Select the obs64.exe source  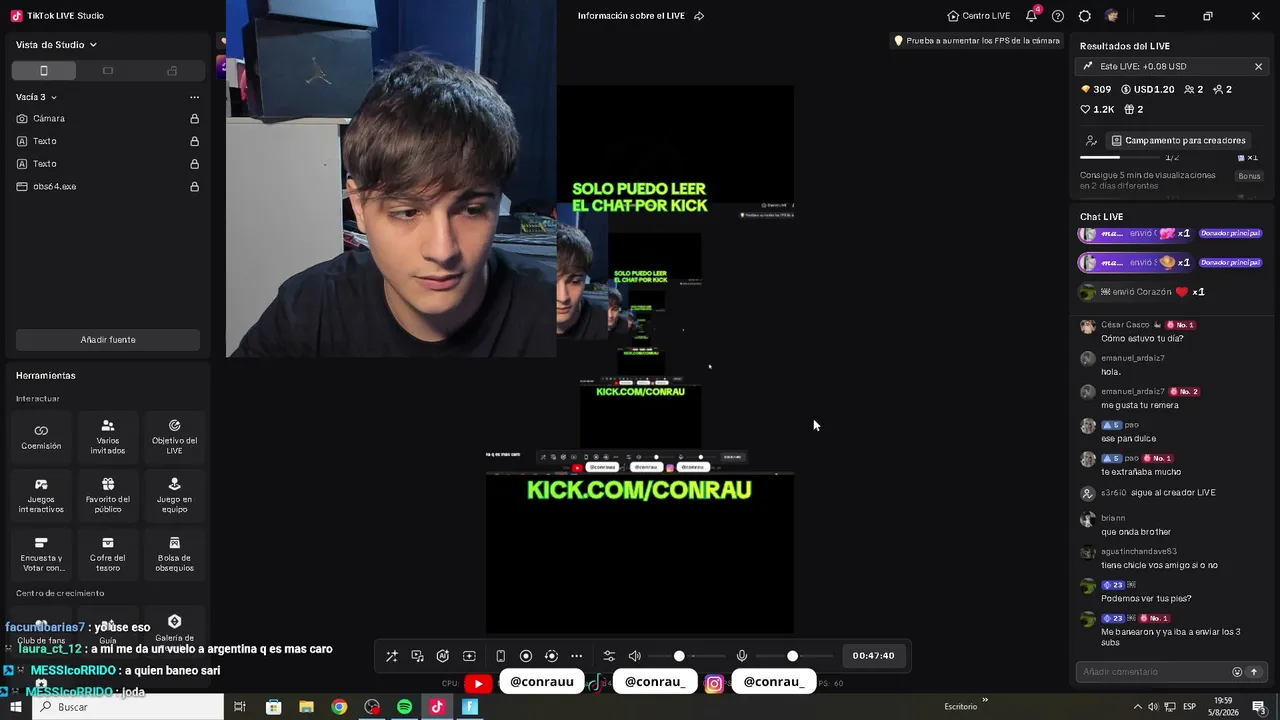pos(107,187)
